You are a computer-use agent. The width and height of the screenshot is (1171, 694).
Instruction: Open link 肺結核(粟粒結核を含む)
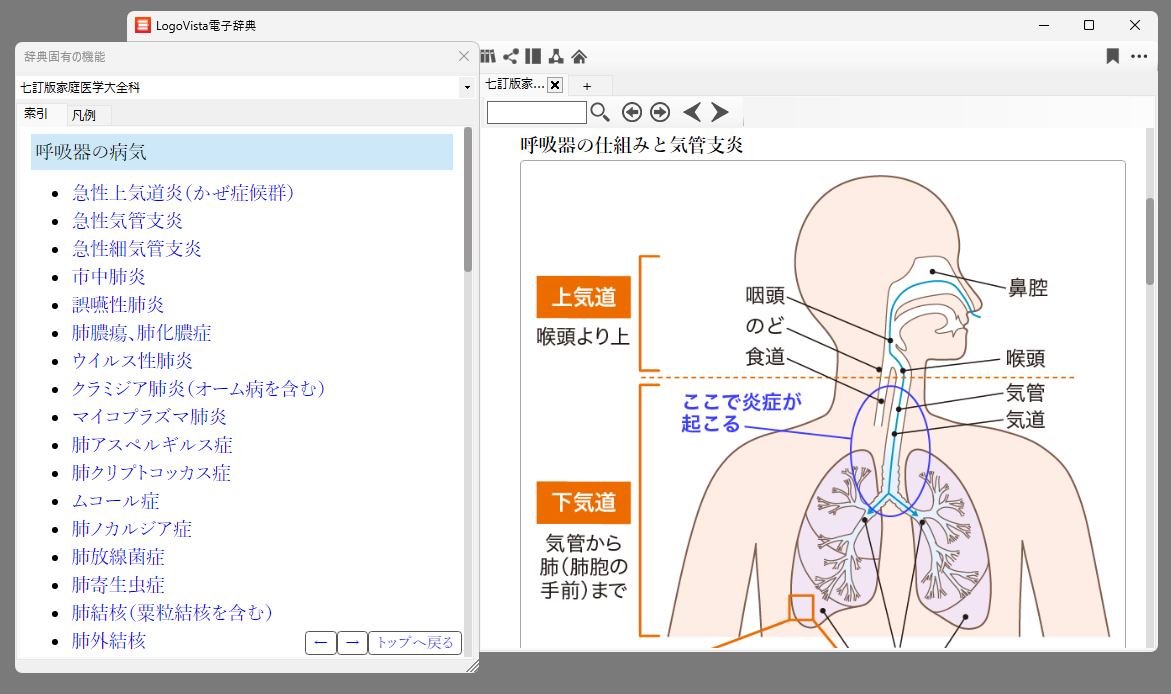173,613
